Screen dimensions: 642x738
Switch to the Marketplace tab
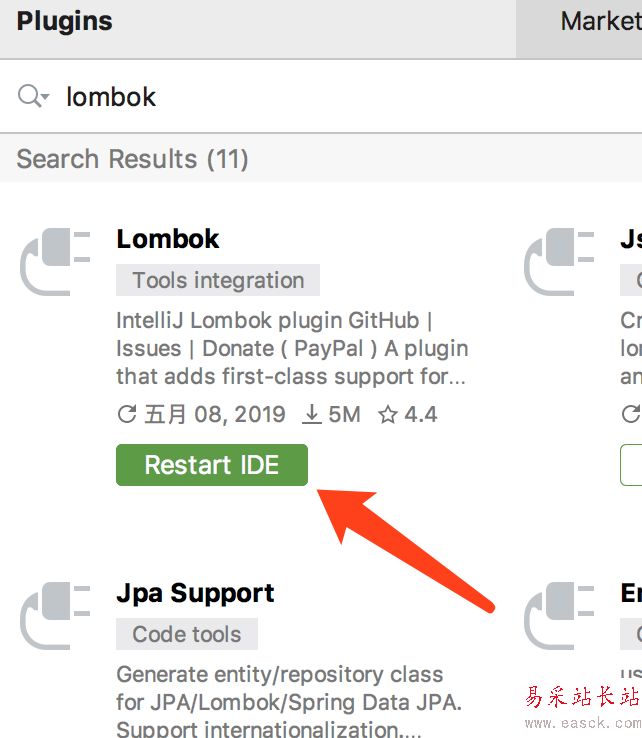pyautogui.click(x=600, y=21)
